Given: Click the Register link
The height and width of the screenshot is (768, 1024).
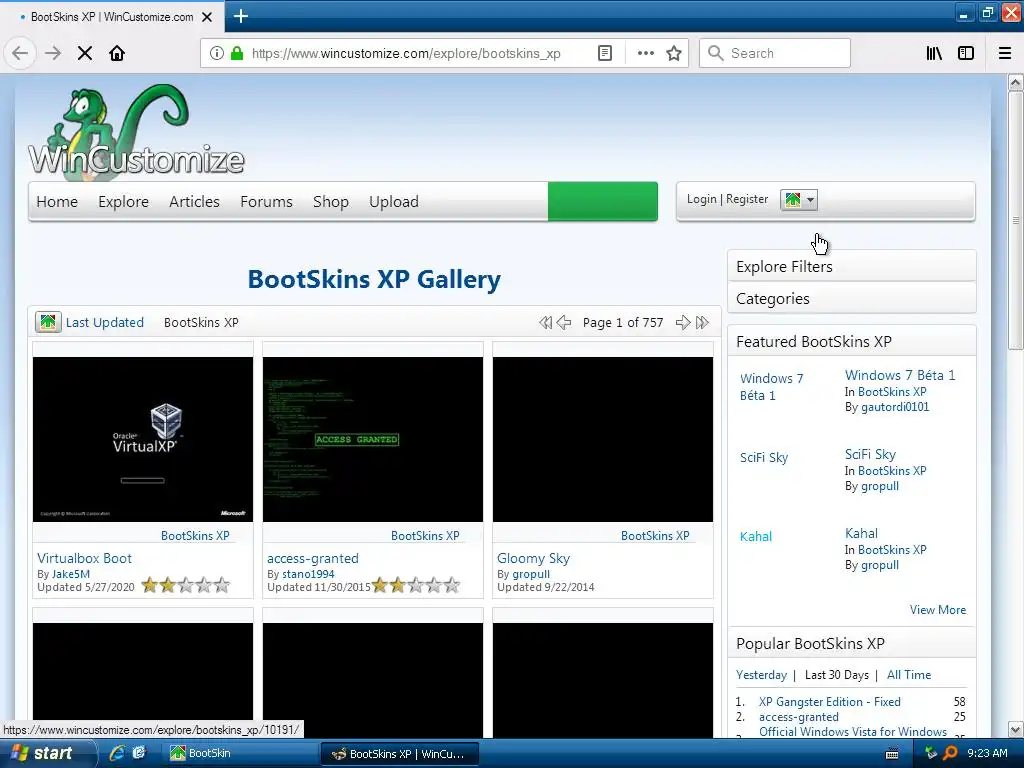Looking at the screenshot, I should click(x=747, y=199).
